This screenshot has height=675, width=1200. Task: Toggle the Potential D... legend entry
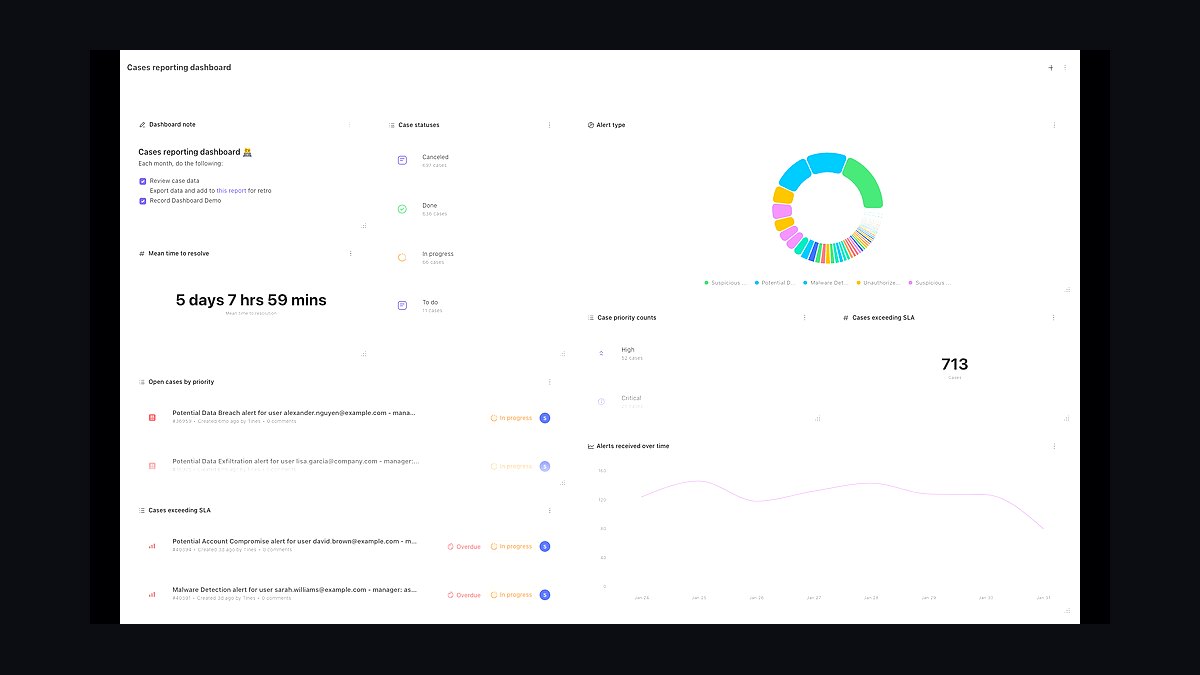[x=775, y=283]
